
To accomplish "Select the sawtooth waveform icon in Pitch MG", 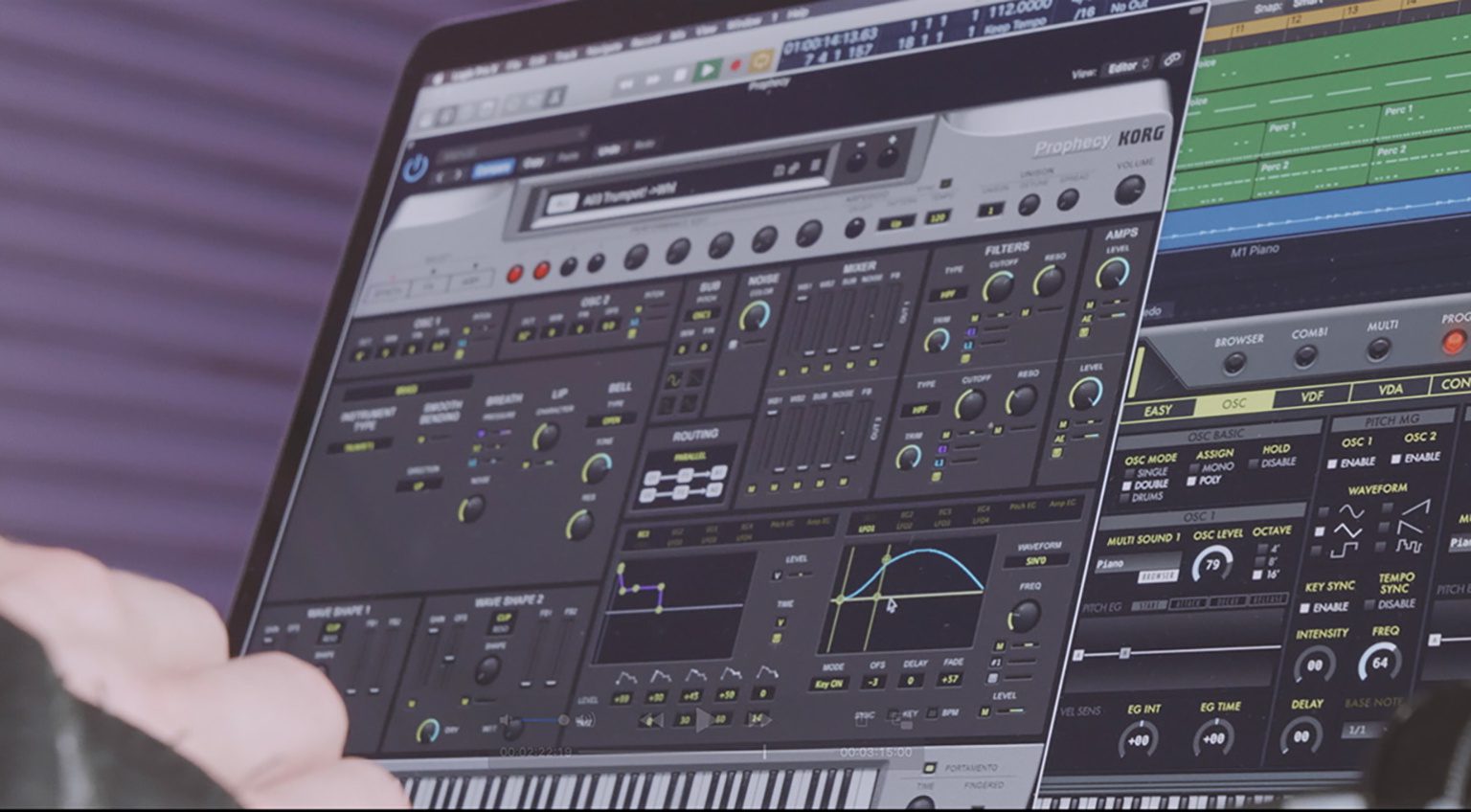I will coord(1414,506).
